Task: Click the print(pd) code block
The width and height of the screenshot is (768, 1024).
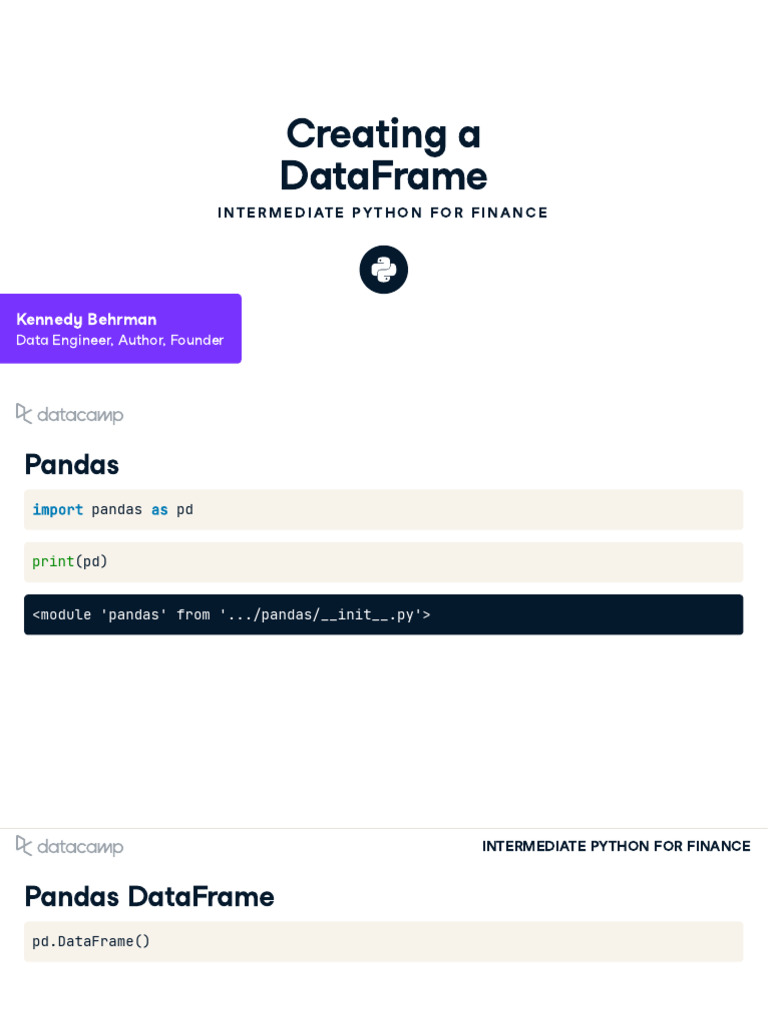Action: tap(383, 562)
